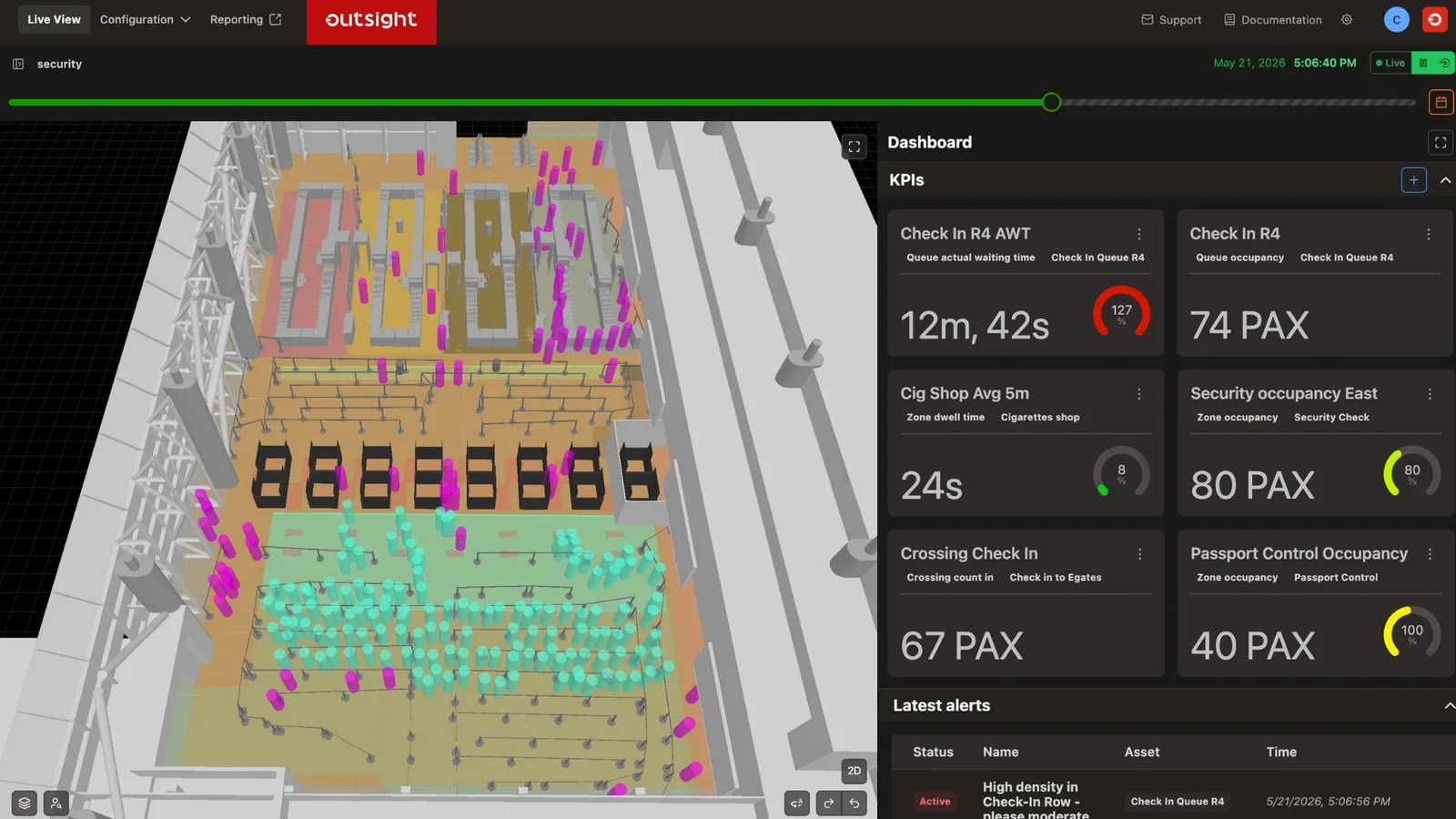1456x819 pixels.
Task: Click the 'Check In Queue R4' alert asset
Action: click(1178, 802)
